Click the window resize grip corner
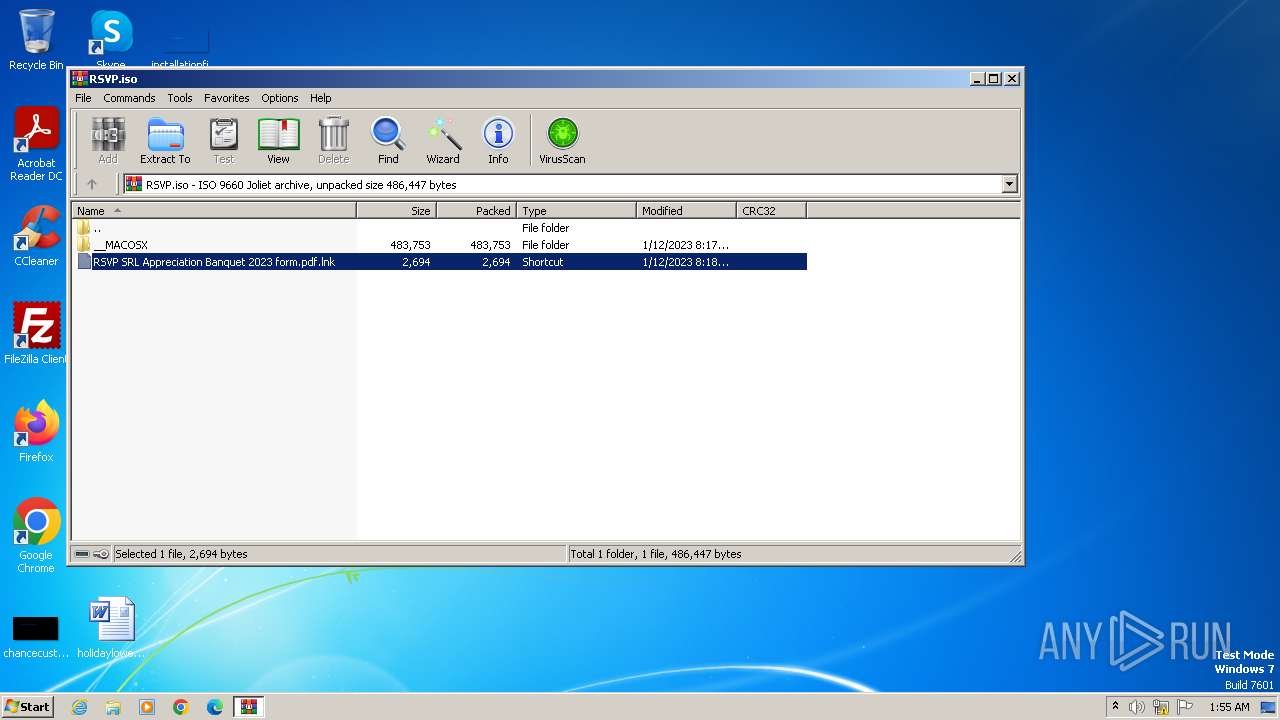This screenshot has width=1280, height=720. (1014, 556)
